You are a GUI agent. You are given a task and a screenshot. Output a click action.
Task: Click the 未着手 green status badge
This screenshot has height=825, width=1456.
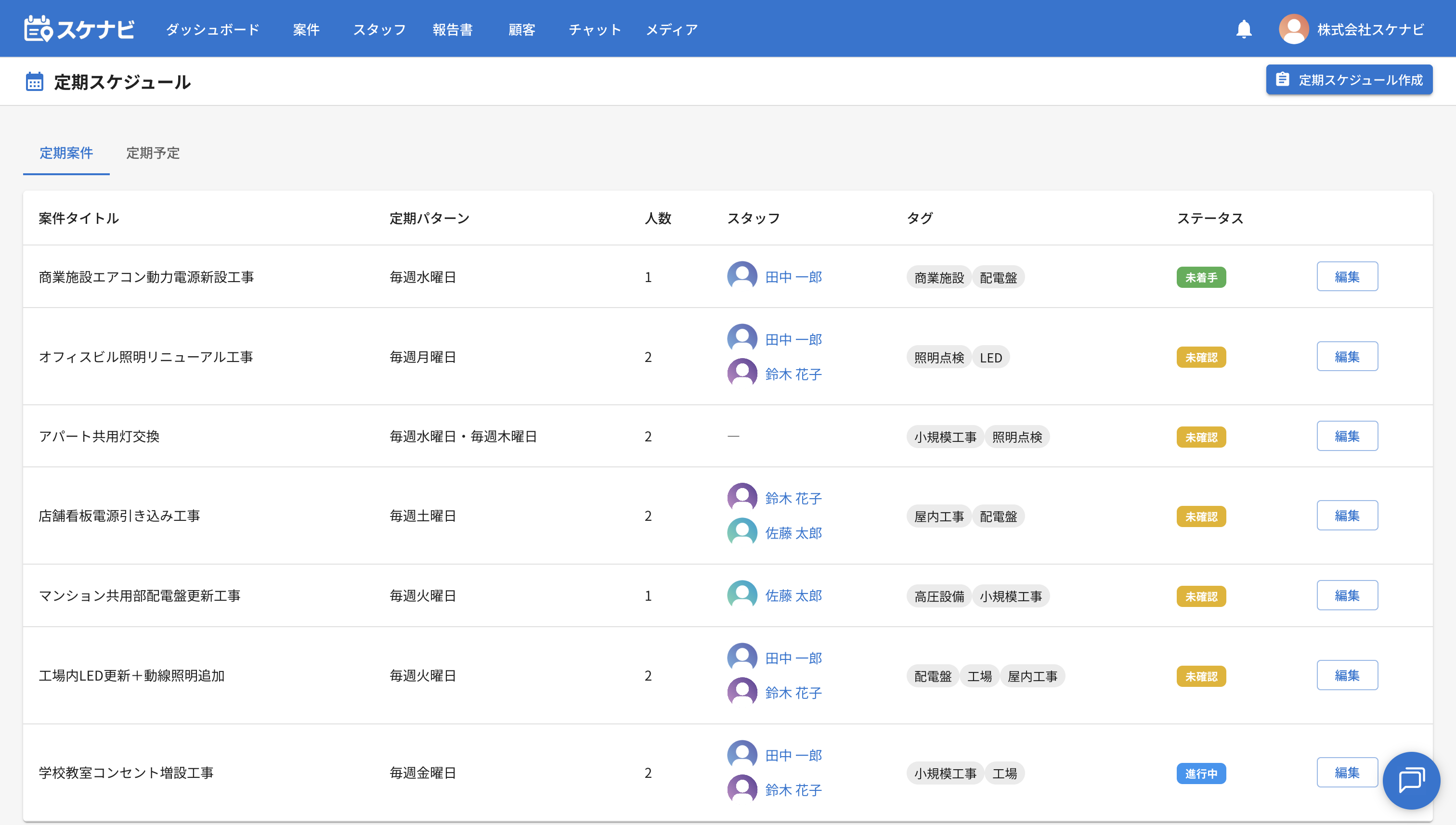(1201, 277)
